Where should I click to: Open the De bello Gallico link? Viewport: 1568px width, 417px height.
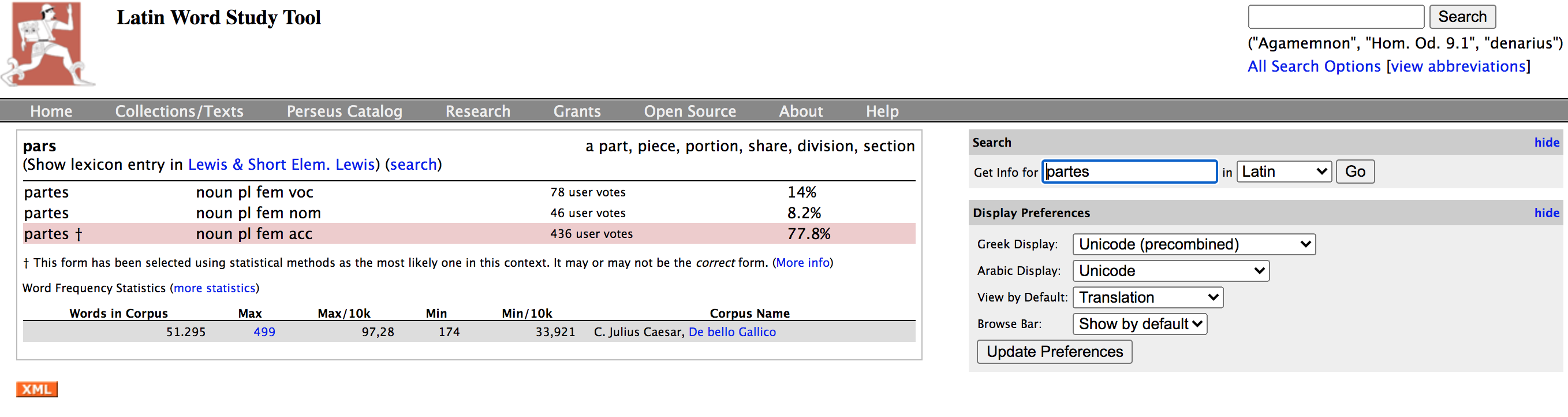(731, 332)
